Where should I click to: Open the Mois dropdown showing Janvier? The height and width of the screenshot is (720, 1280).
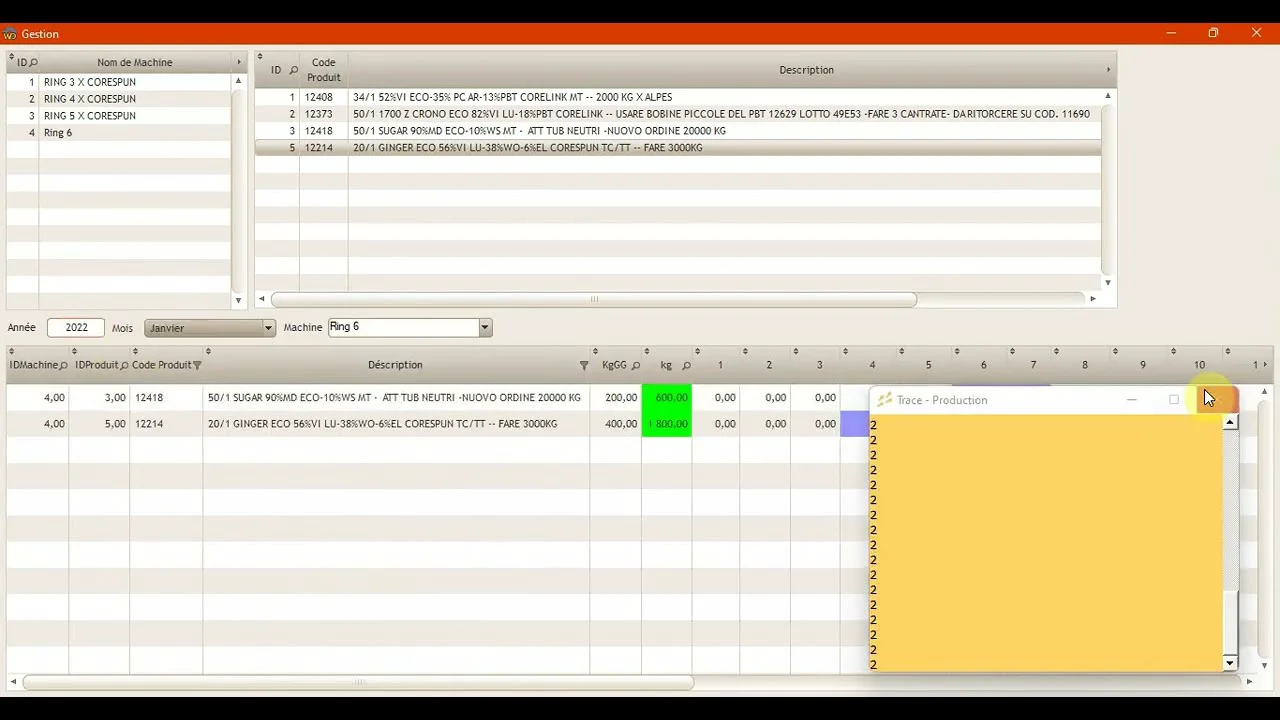click(268, 328)
